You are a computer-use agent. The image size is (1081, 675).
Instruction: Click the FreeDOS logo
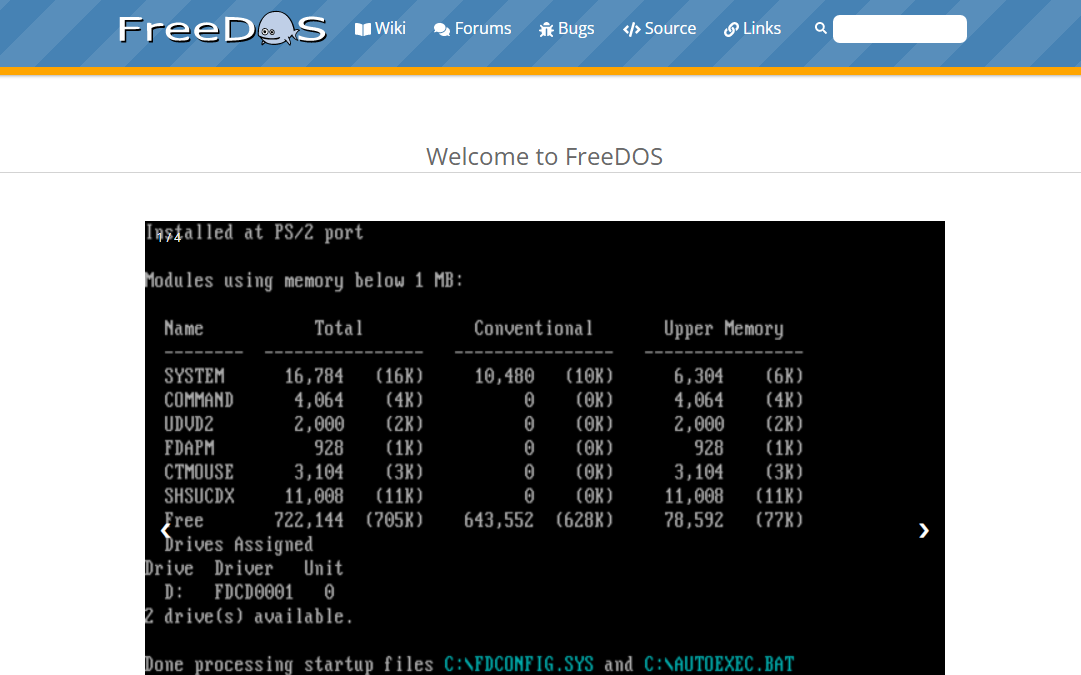pyautogui.click(x=222, y=29)
